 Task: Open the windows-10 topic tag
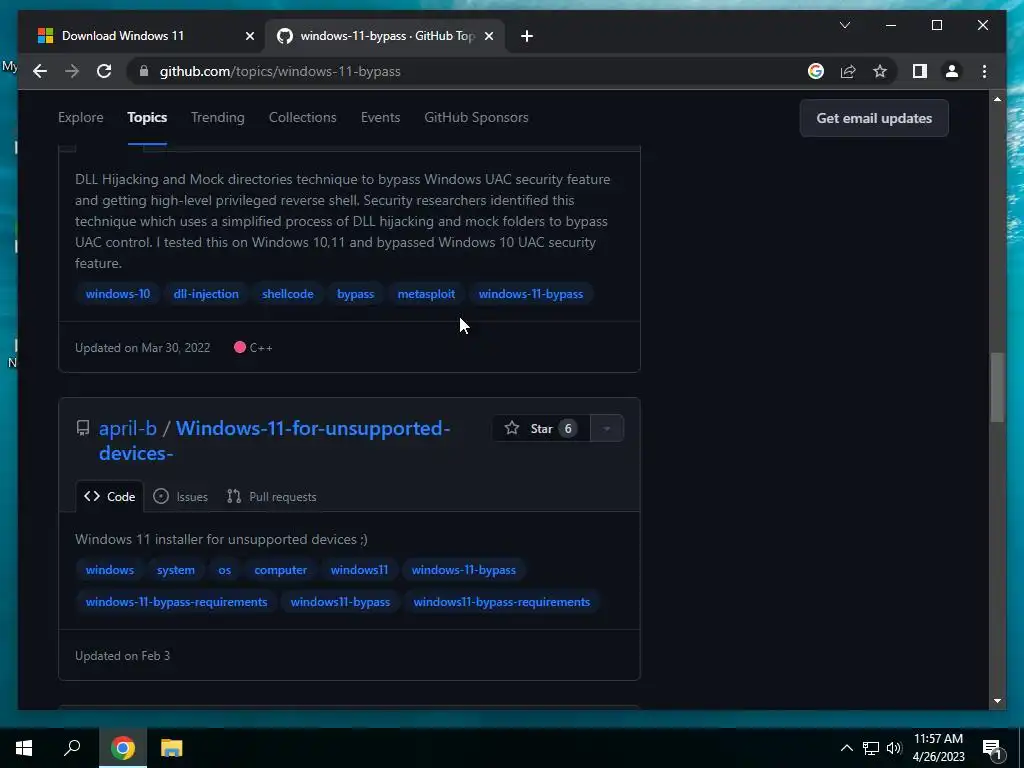(x=118, y=294)
